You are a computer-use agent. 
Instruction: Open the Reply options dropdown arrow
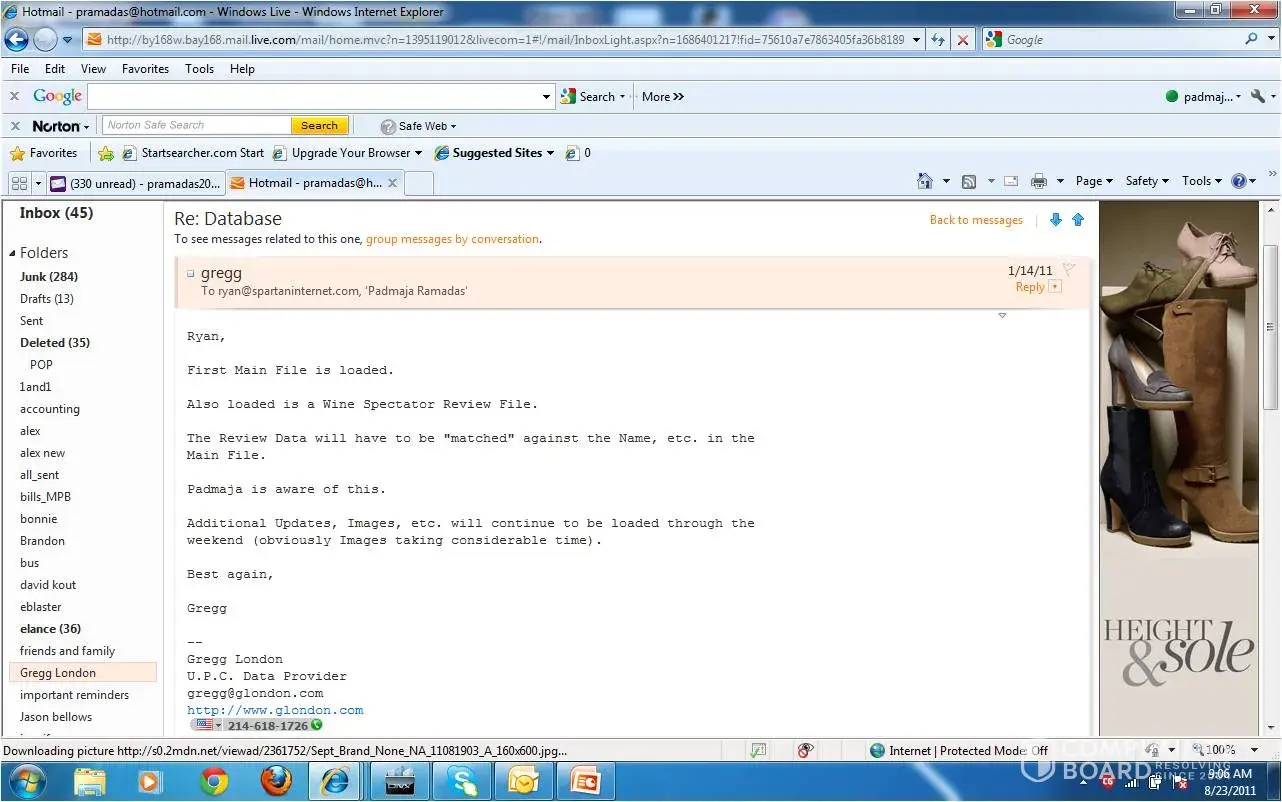click(1055, 287)
